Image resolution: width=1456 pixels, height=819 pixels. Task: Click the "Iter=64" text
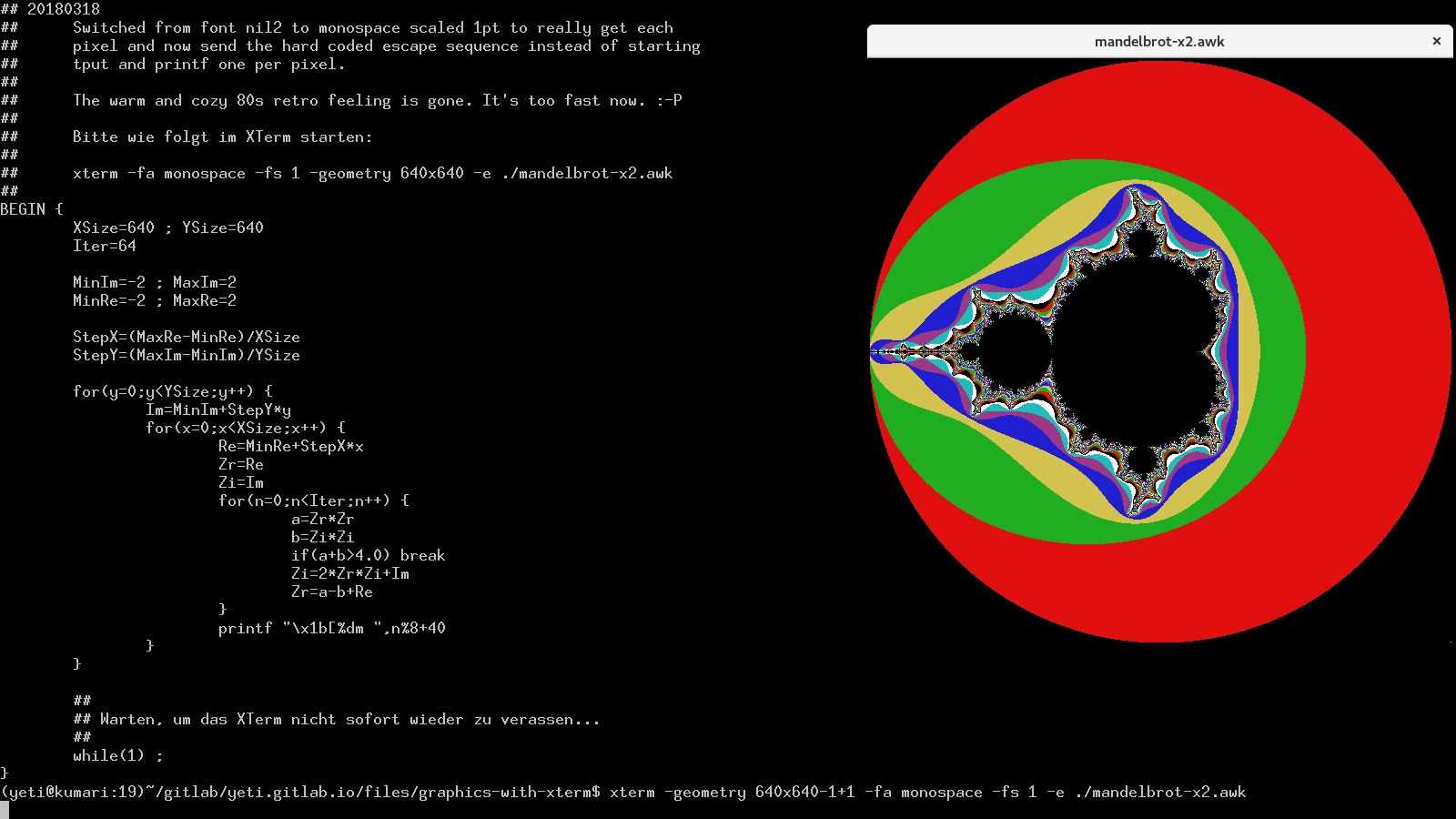[105, 246]
